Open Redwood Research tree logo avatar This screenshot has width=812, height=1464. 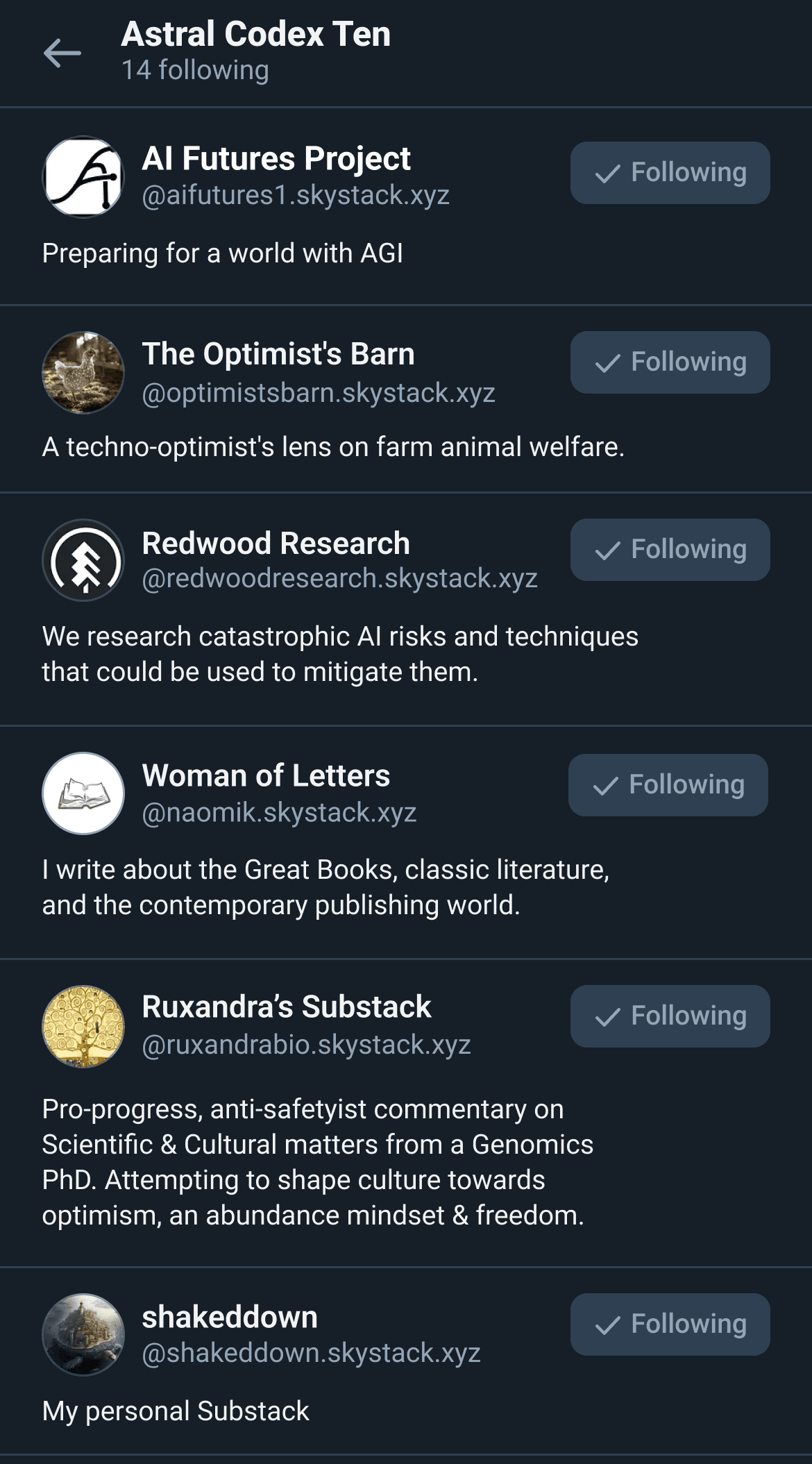tap(83, 560)
